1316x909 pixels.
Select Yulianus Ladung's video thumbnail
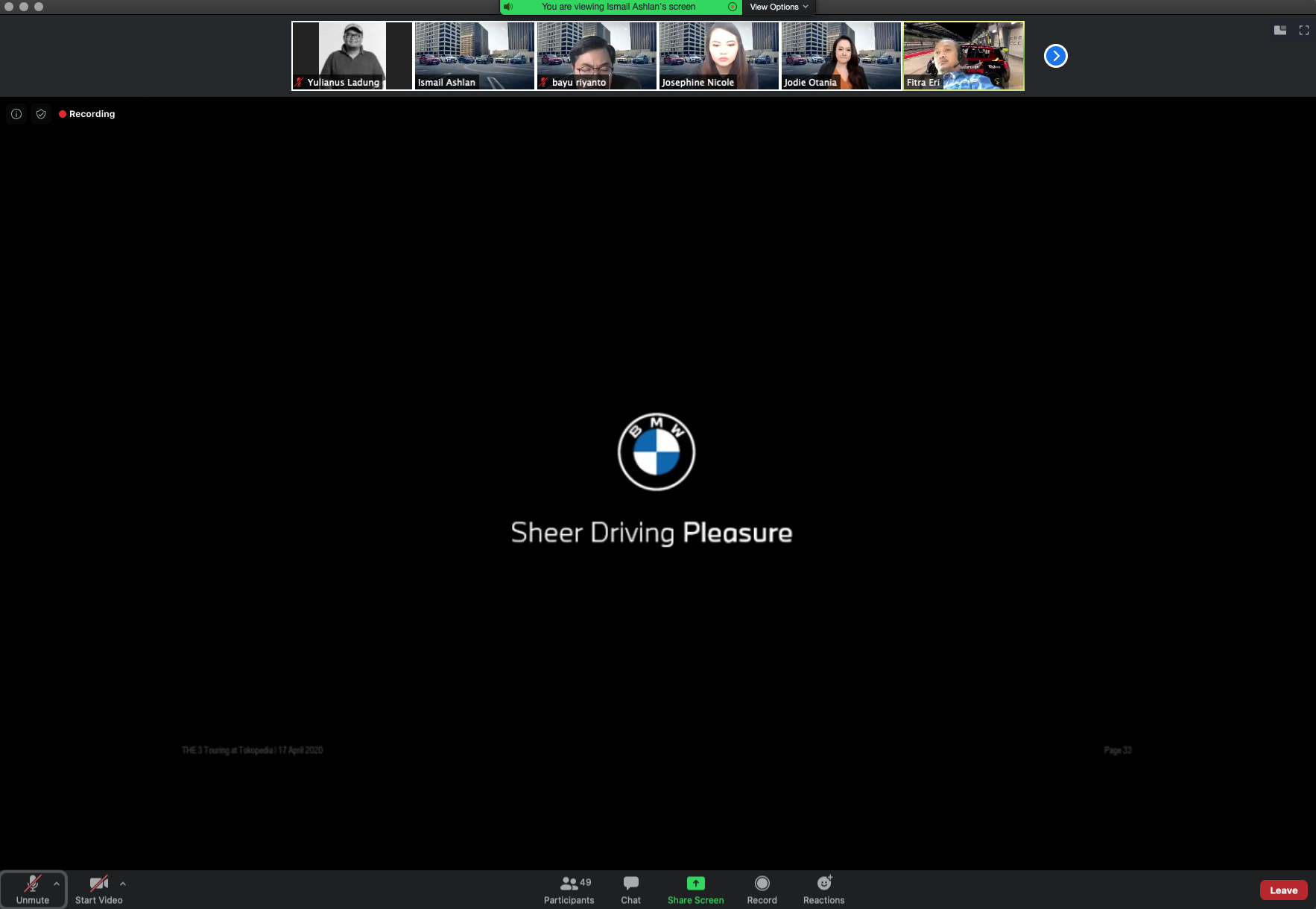click(x=352, y=56)
